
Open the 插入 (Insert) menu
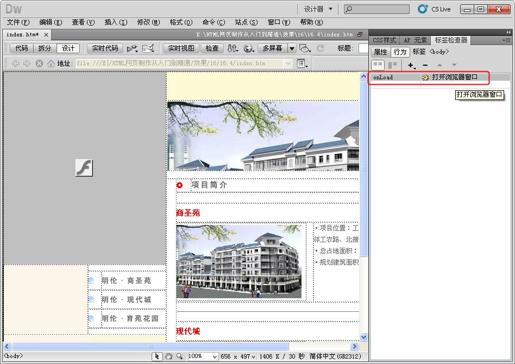[x=116, y=22]
